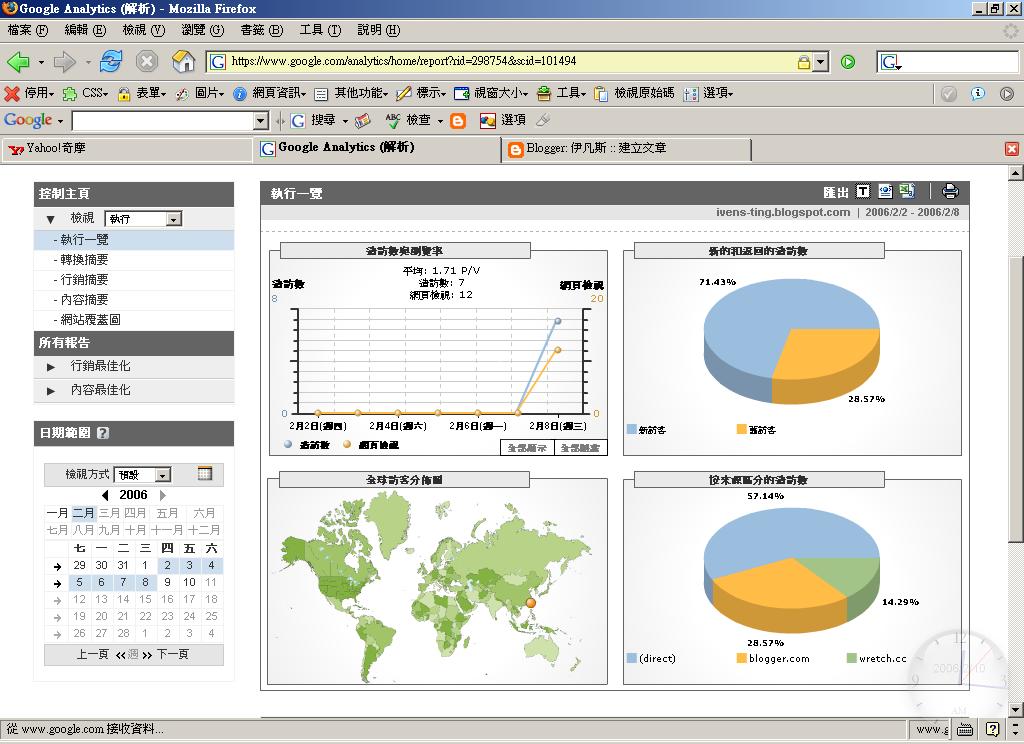
Task: Open the 視窗大小 resize menu
Action: click(x=491, y=93)
